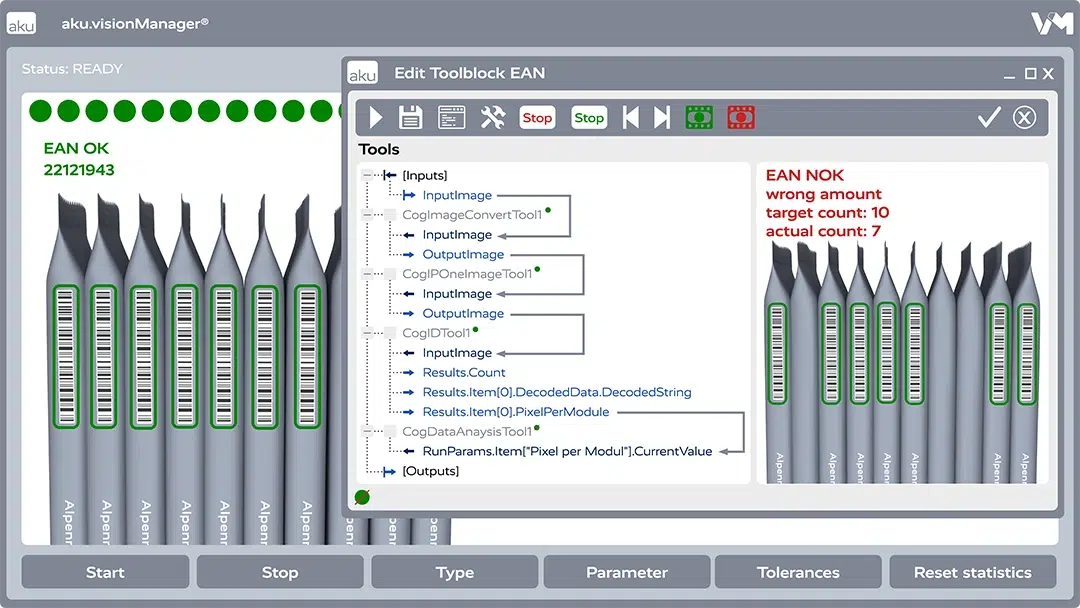
Task: Jump to the previous image with skip-back icon
Action: point(631,118)
